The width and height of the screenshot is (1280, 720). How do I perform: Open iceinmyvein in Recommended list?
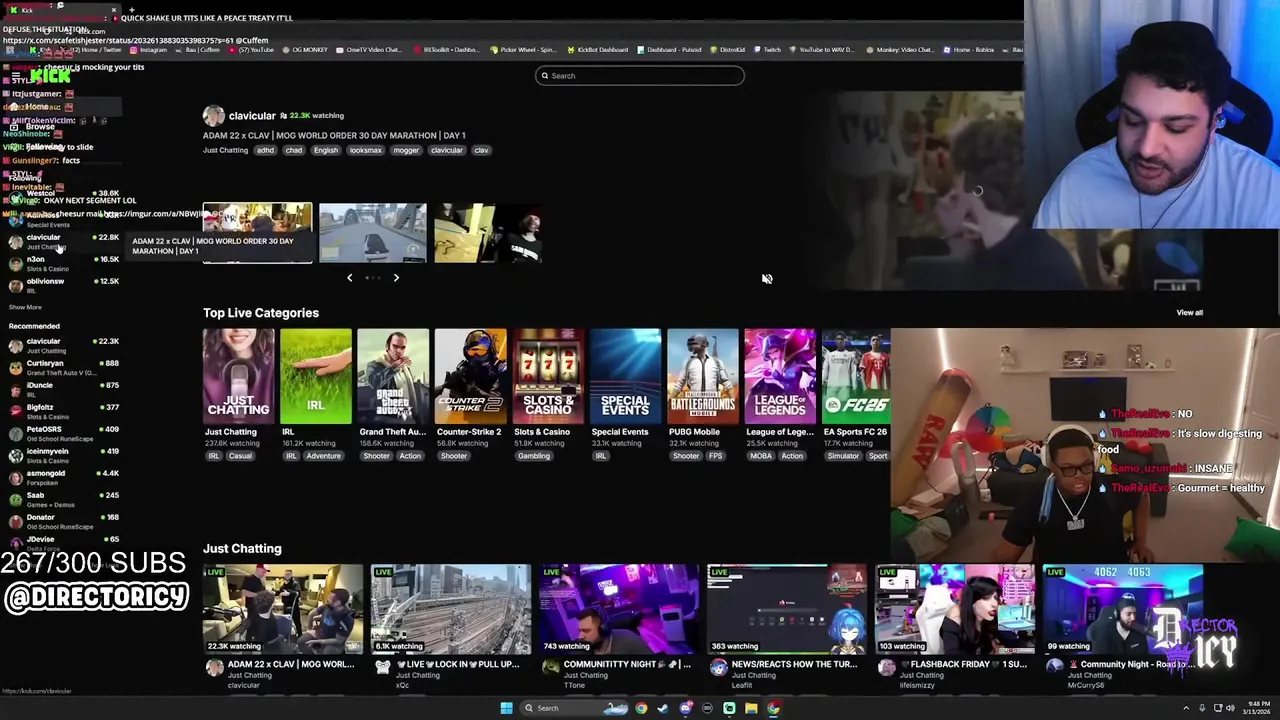point(63,455)
